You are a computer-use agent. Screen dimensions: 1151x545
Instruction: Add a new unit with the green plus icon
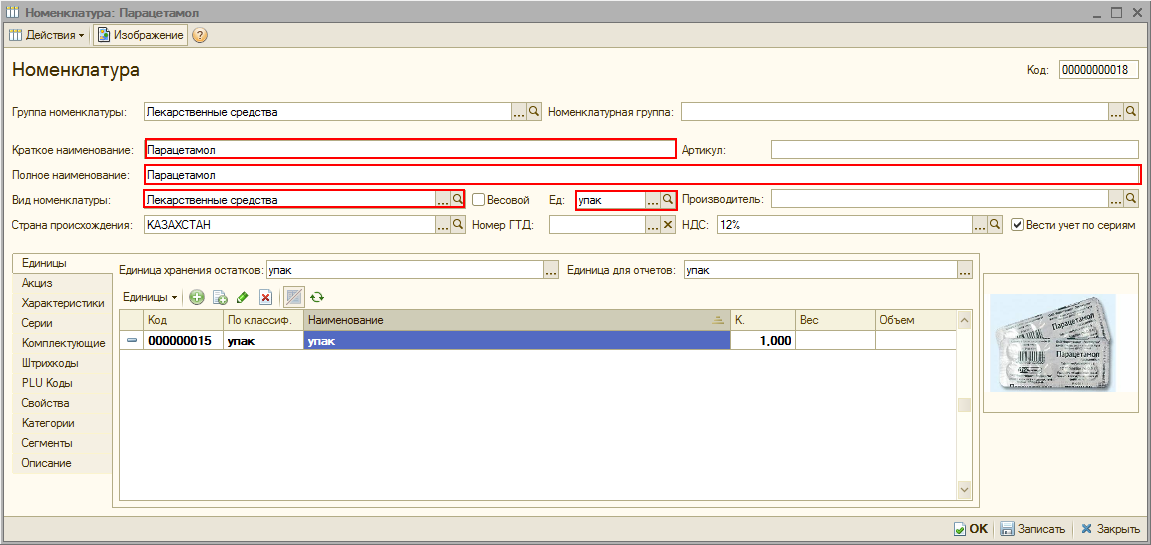coord(197,297)
